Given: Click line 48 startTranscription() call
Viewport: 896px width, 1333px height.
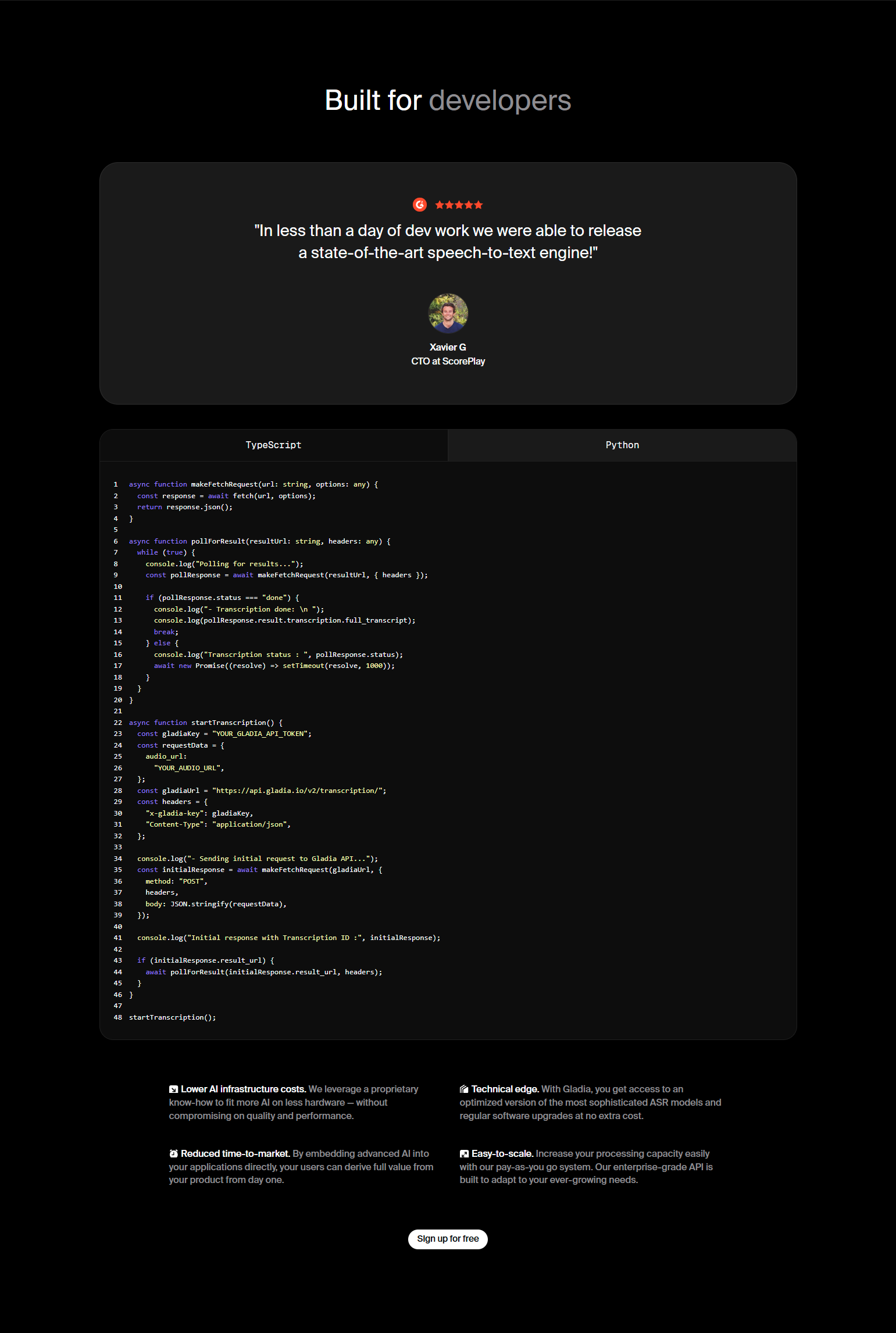Looking at the screenshot, I should 173,1017.
